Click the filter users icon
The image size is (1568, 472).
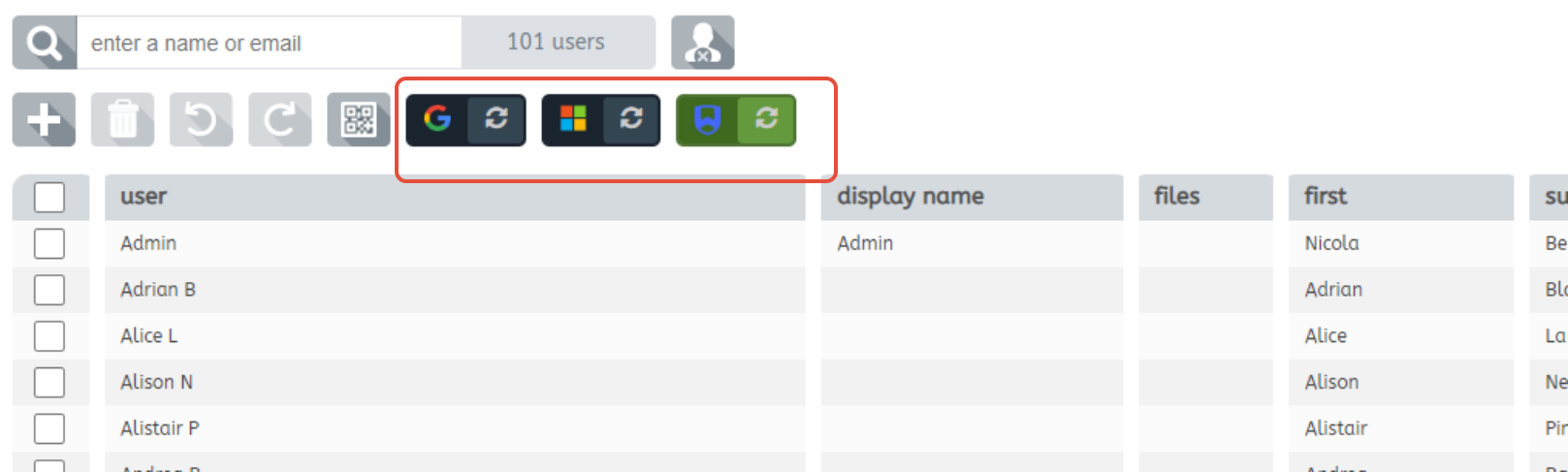703,43
